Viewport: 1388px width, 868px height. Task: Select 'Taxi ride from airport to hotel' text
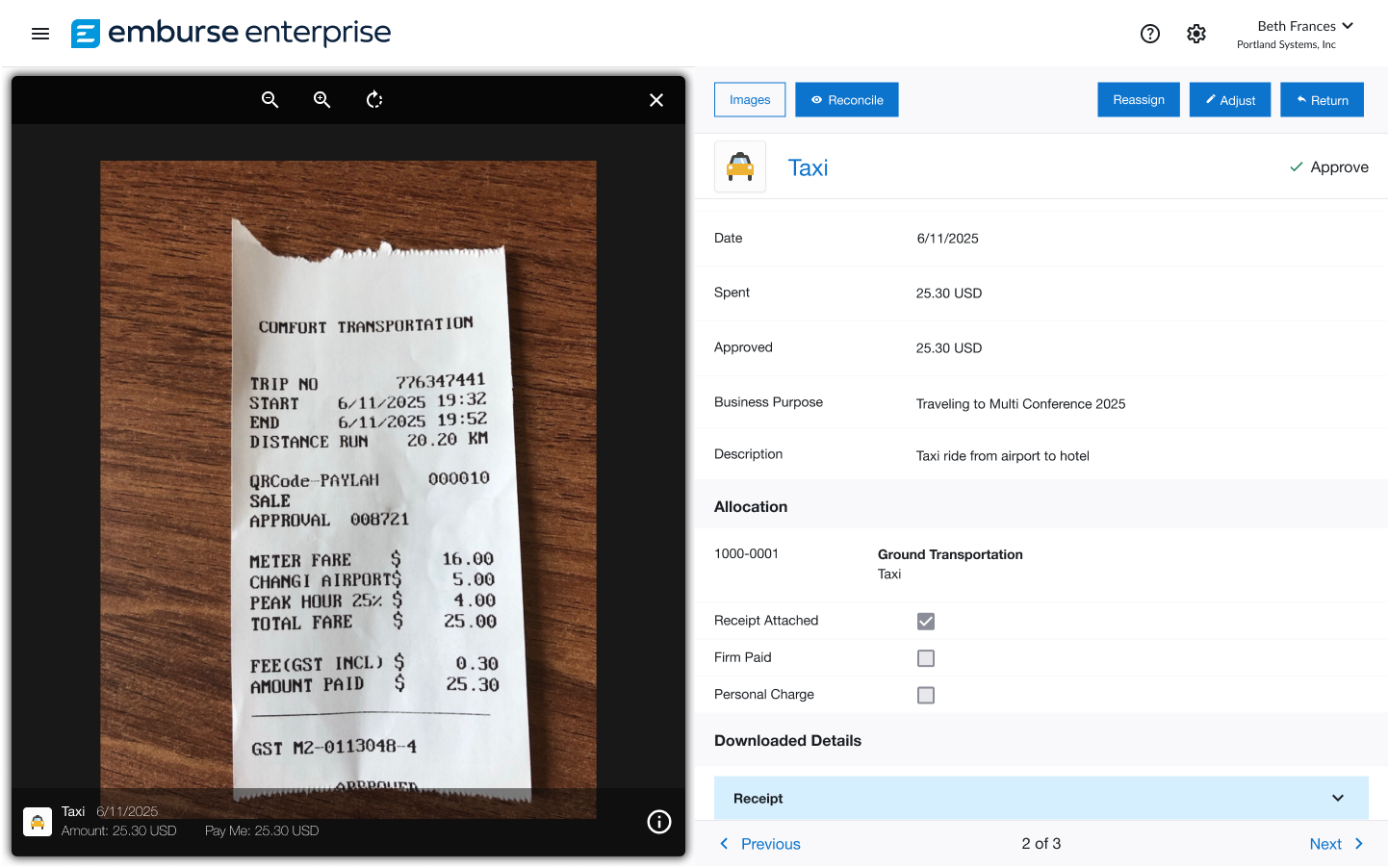coord(1003,456)
